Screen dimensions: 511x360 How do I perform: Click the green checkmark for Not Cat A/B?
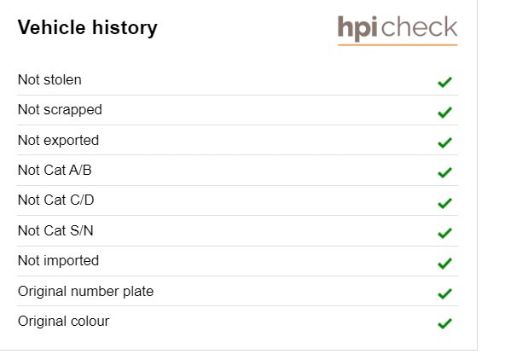click(x=445, y=173)
